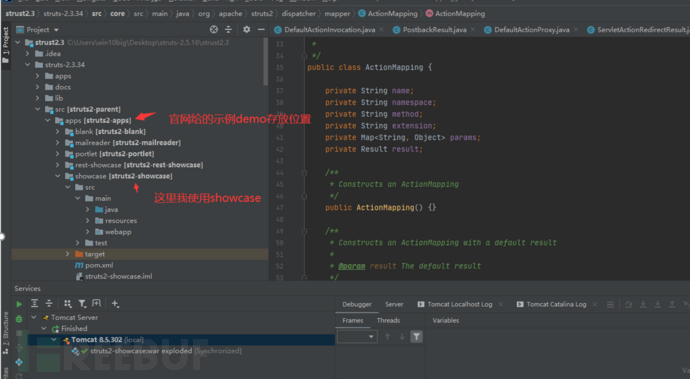Screen dimensions: 690x379
Task: Click Expand All icon in Services toolbar
Action: (34, 303)
